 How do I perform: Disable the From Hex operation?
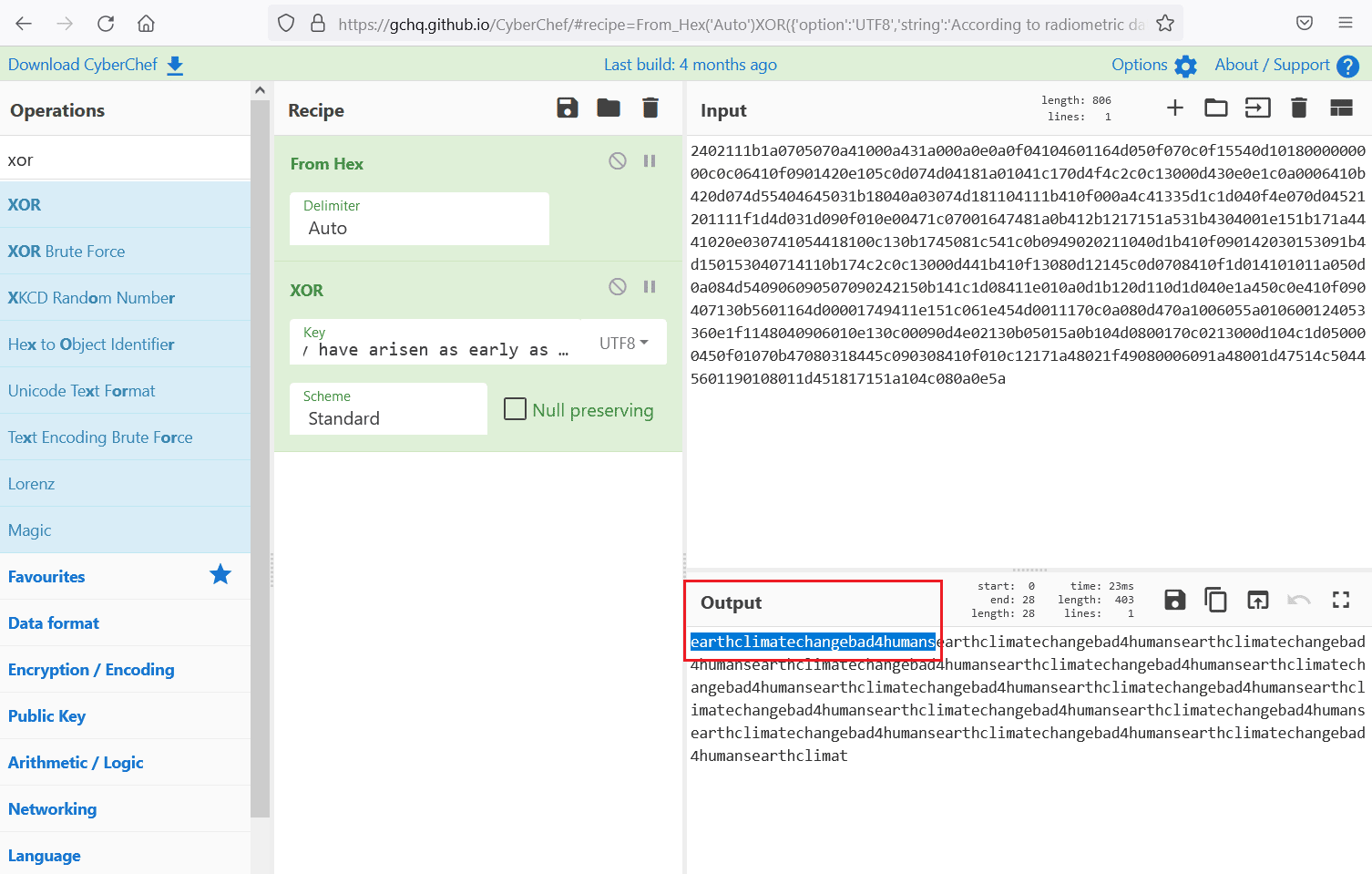[x=618, y=161]
